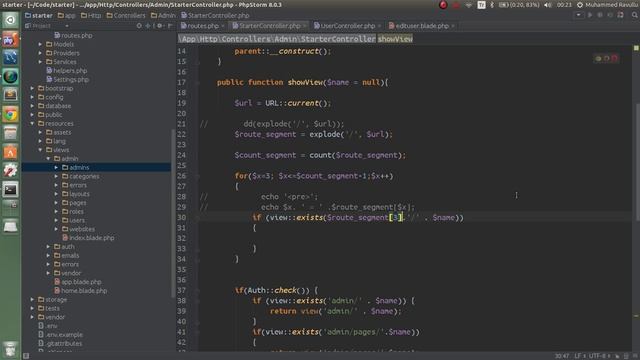The width and height of the screenshot is (640, 360).
Task: Open the Ubuntu Dash home launcher
Action: pyautogui.click(x=10, y=20)
